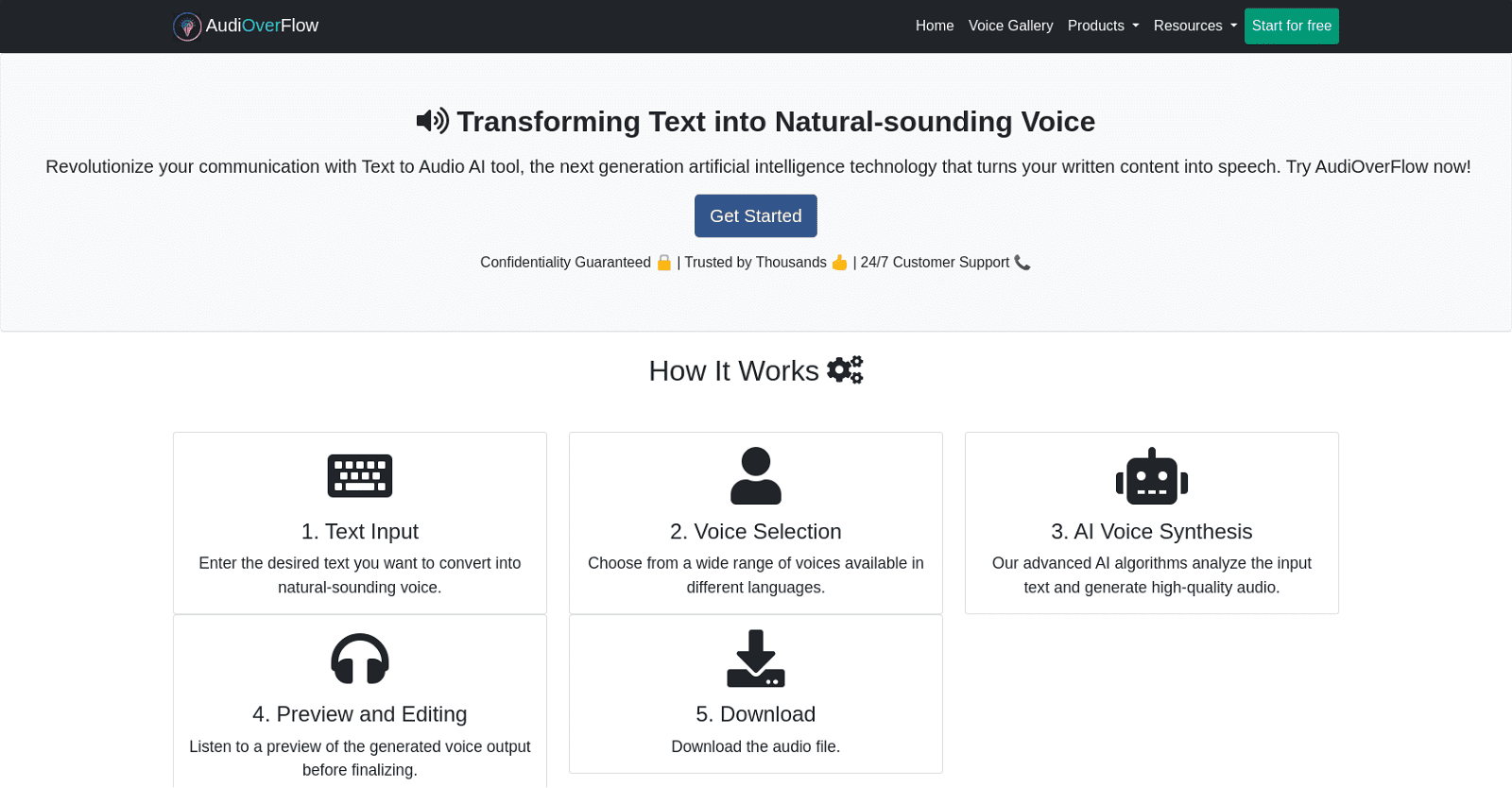Click the Get Started button
The height and width of the screenshot is (788, 1512).
[x=756, y=216]
